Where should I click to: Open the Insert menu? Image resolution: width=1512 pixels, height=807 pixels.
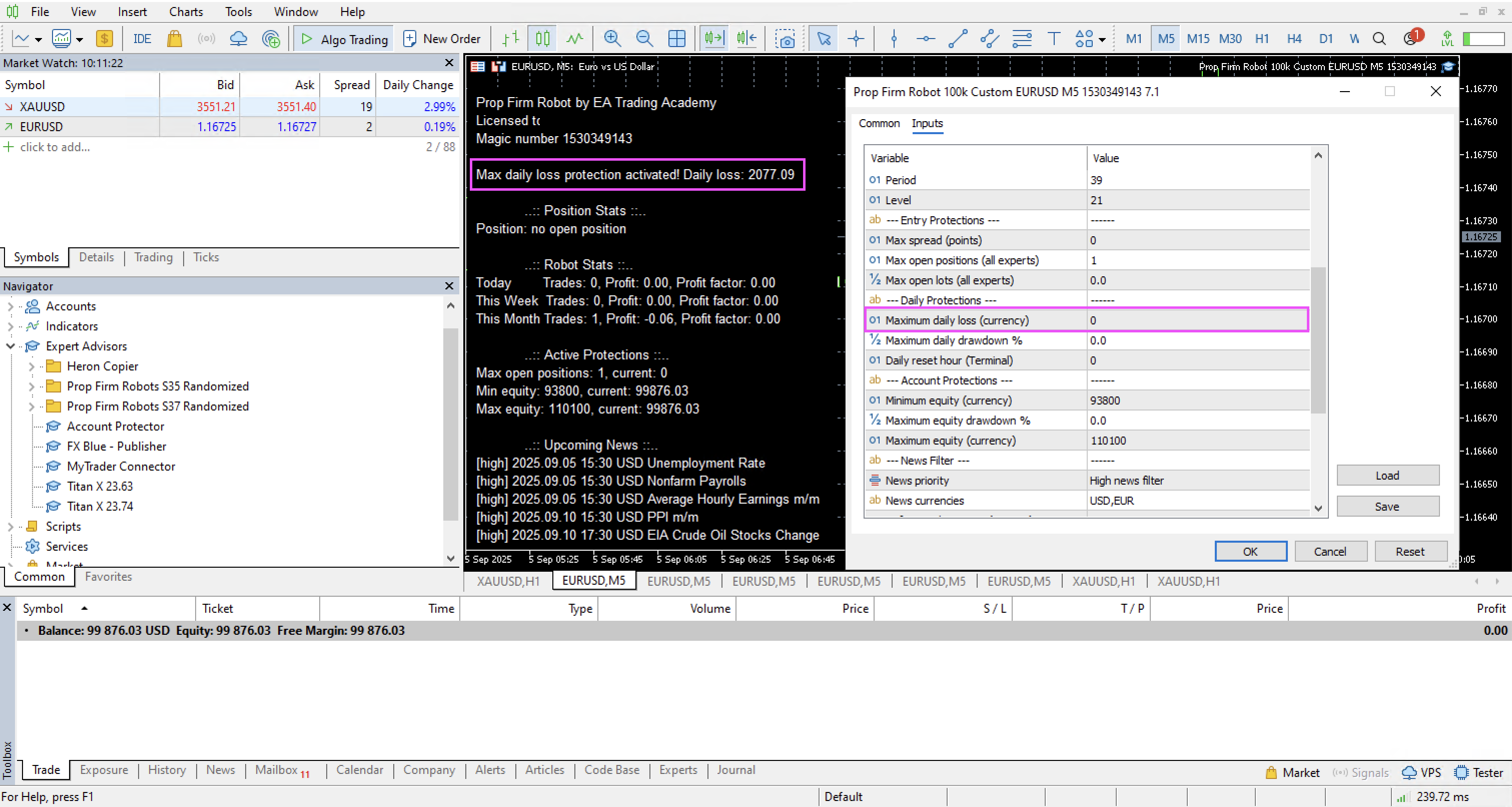pyautogui.click(x=132, y=12)
